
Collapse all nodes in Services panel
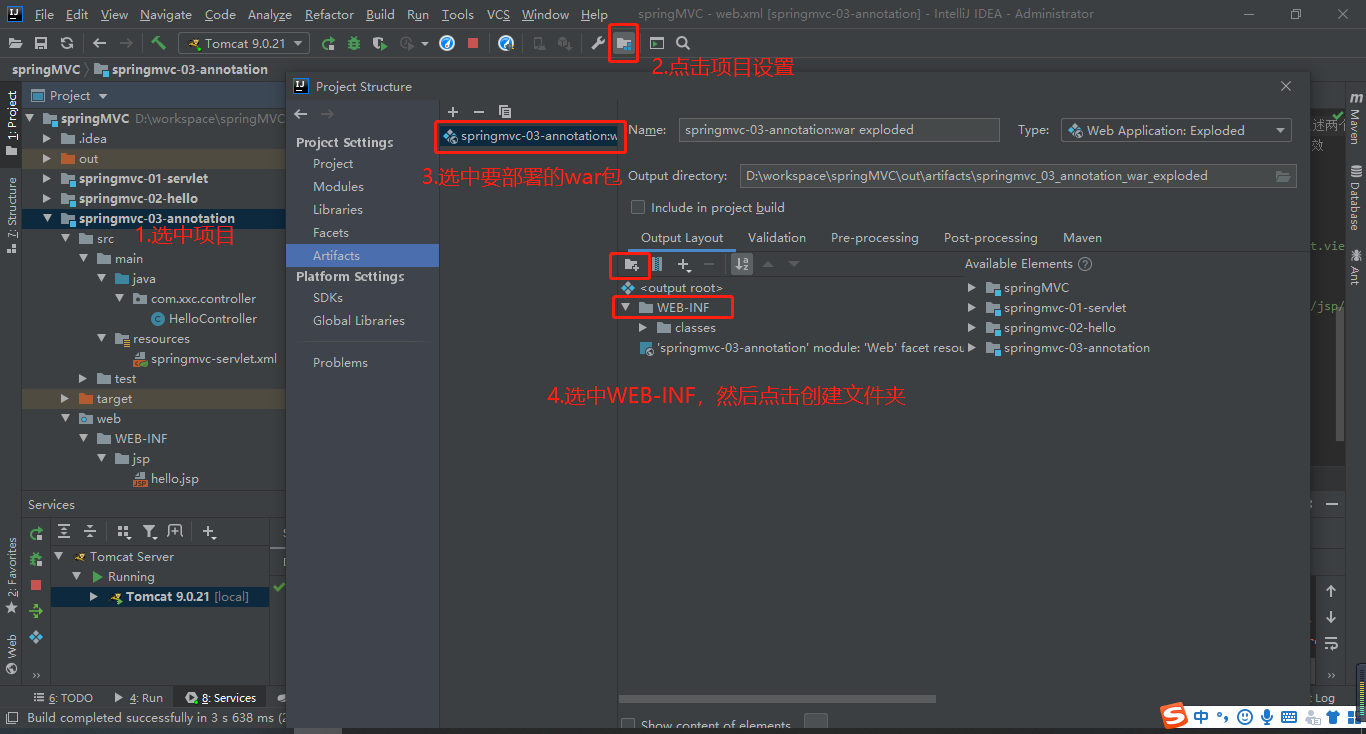point(90,531)
